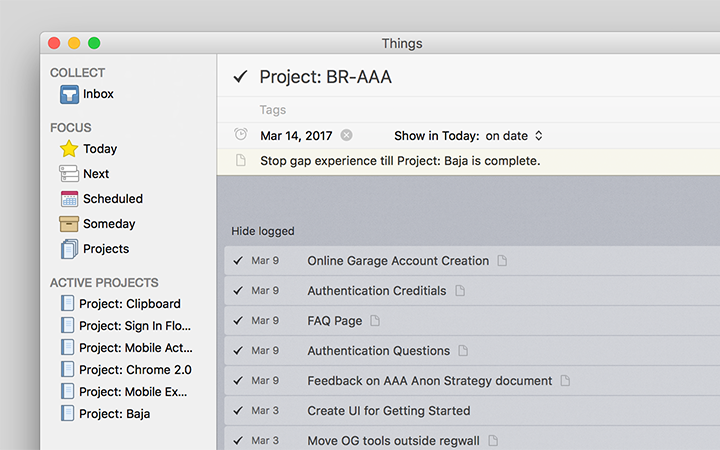Click the project notes page icon

pyautogui.click(x=241, y=160)
